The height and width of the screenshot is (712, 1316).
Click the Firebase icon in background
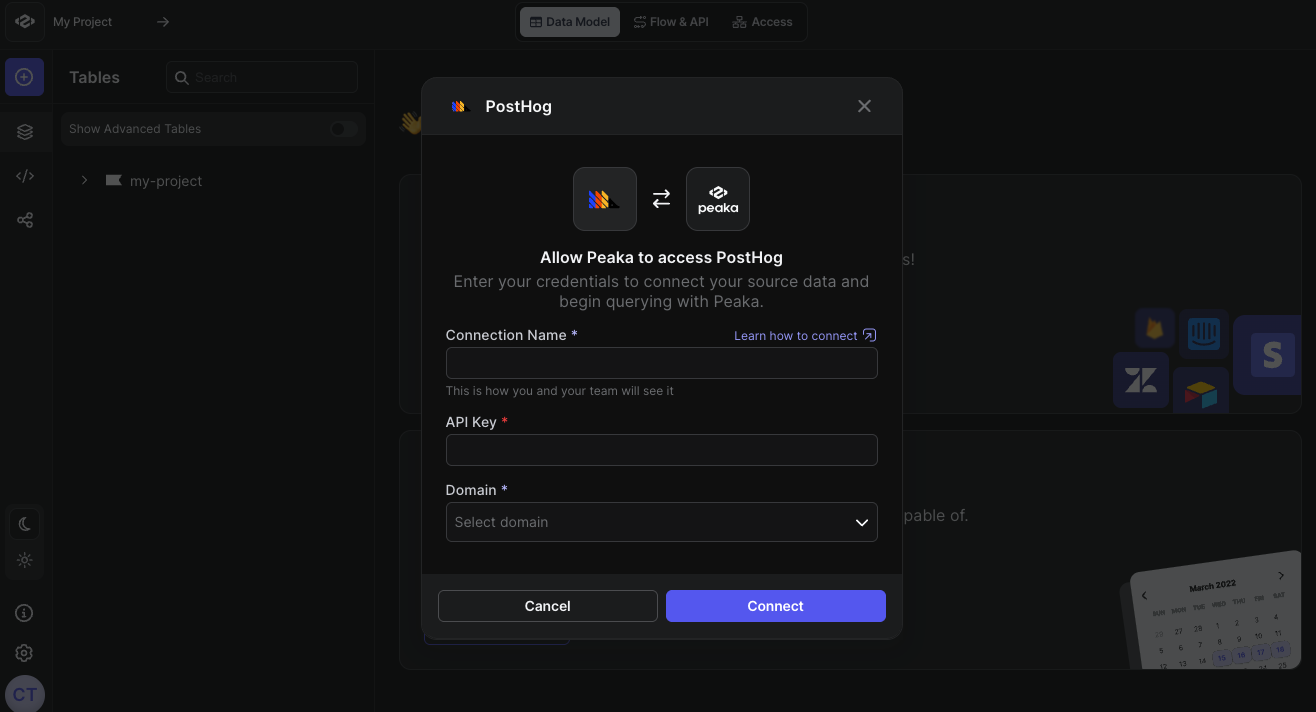tap(1155, 328)
